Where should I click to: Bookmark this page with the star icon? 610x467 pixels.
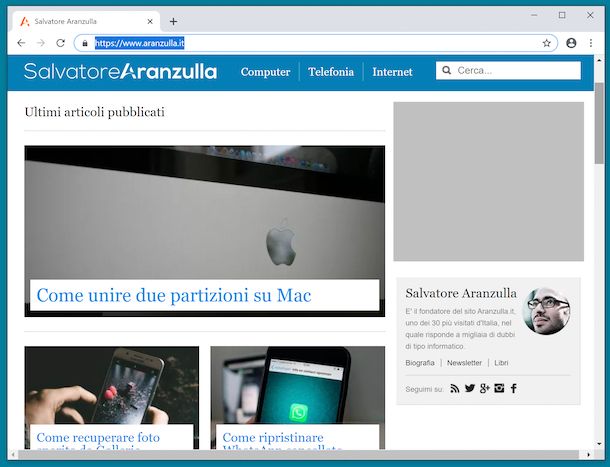(547, 43)
